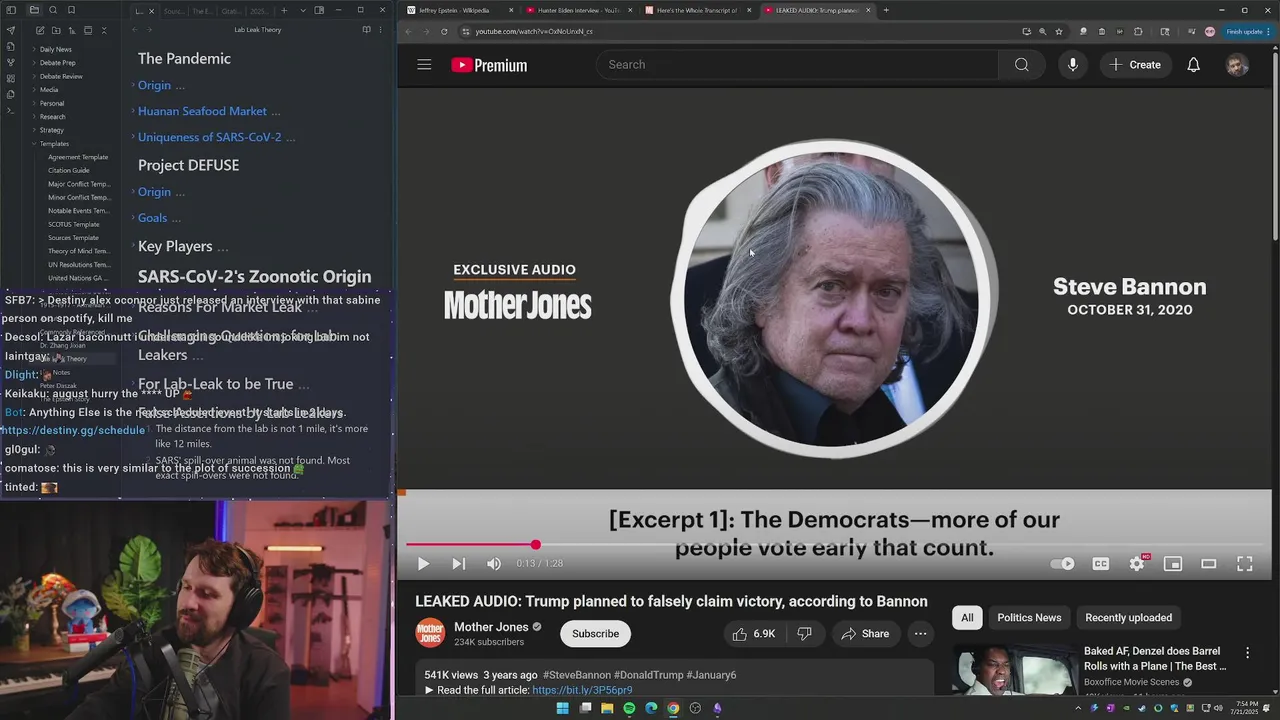Play the paused video
The image size is (1280, 720).
click(x=423, y=564)
